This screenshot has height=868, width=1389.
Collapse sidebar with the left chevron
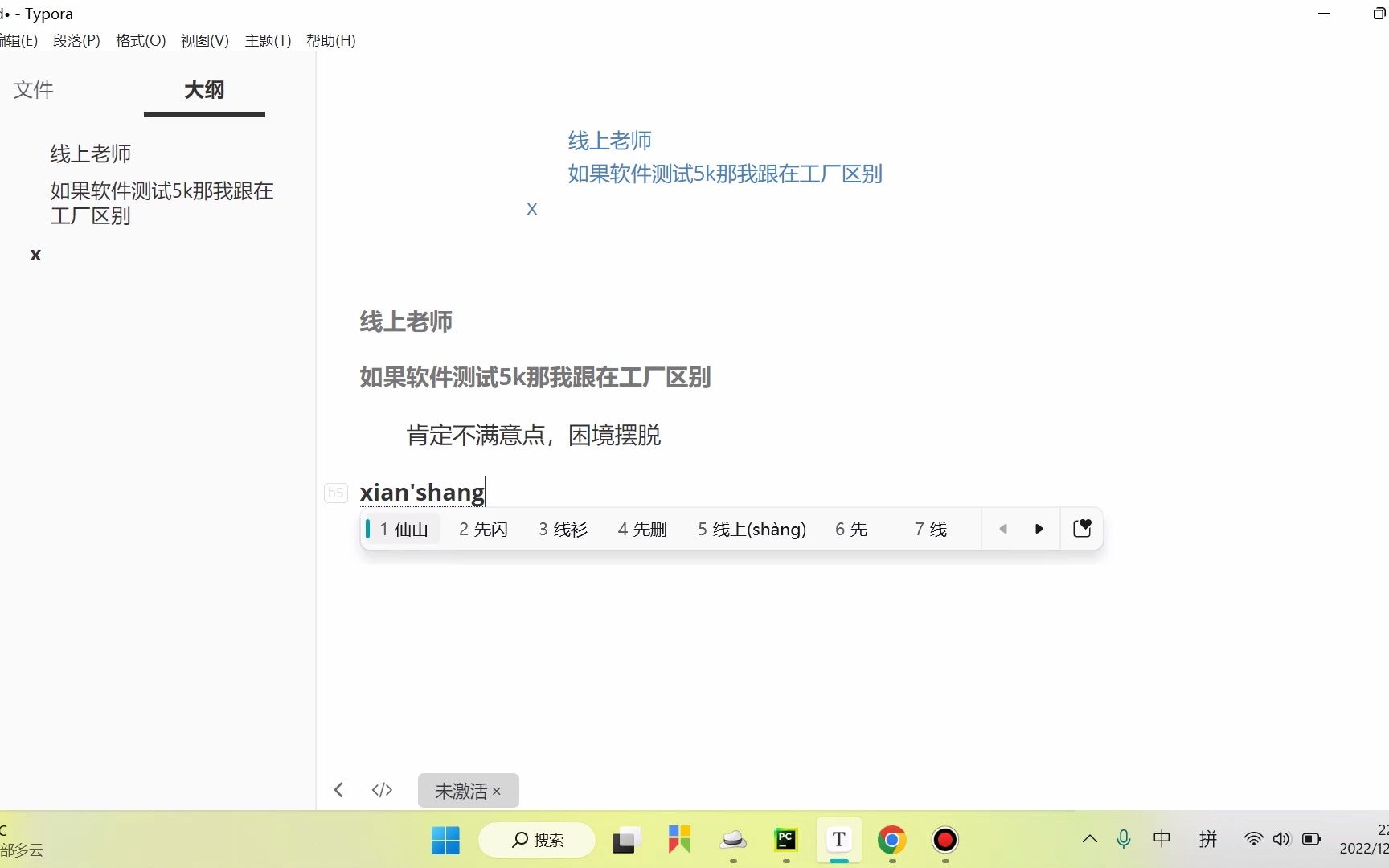[339, 790]
